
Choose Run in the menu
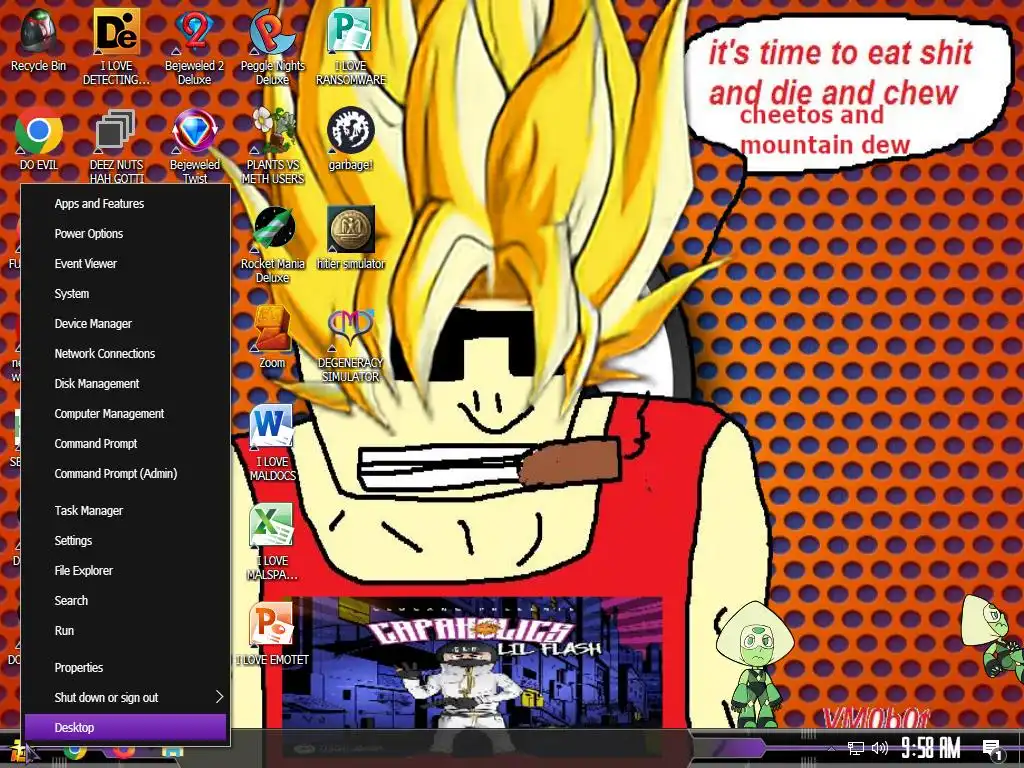[125, 631]
